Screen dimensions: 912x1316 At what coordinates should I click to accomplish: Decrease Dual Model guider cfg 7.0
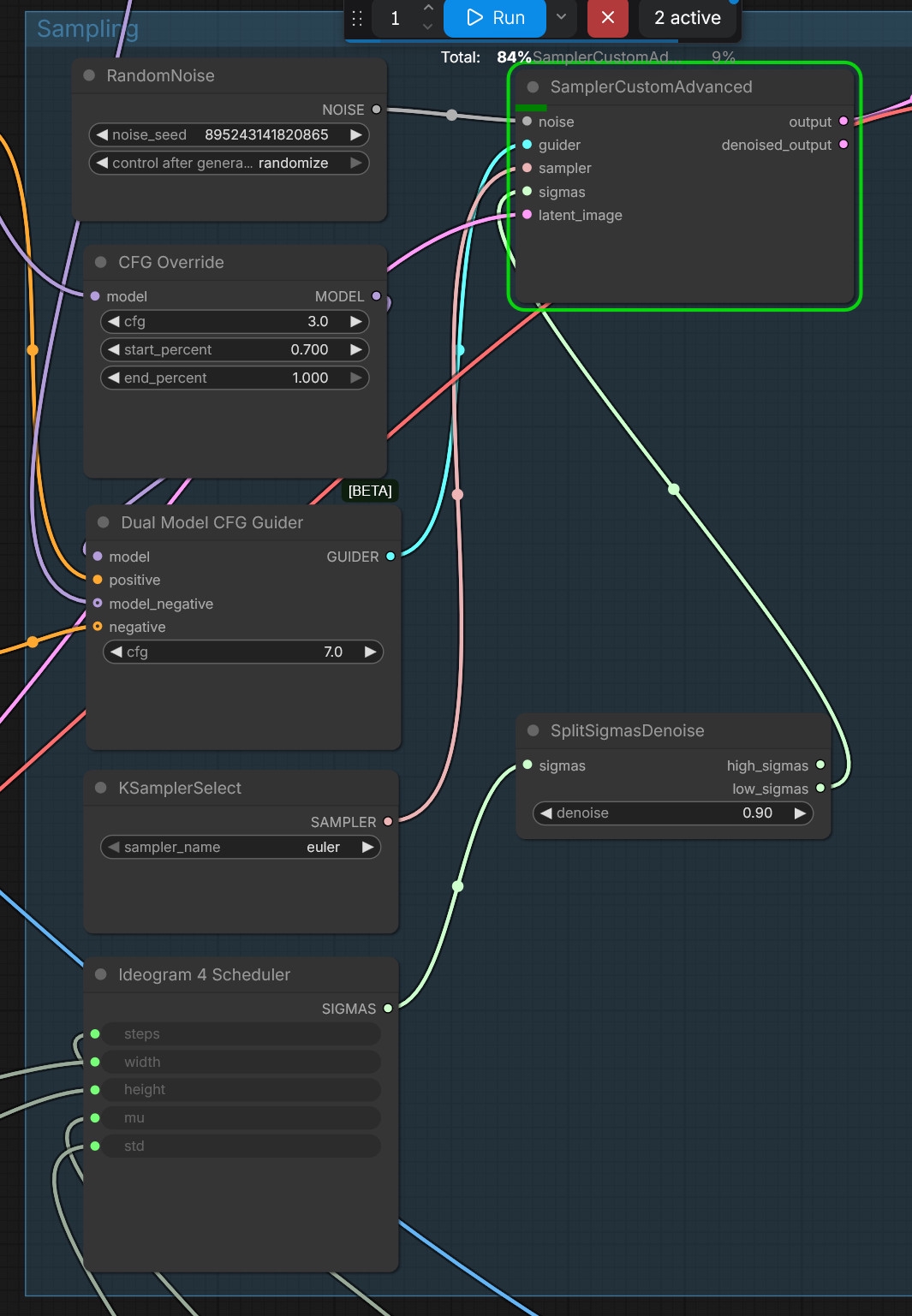pos(116,652)
